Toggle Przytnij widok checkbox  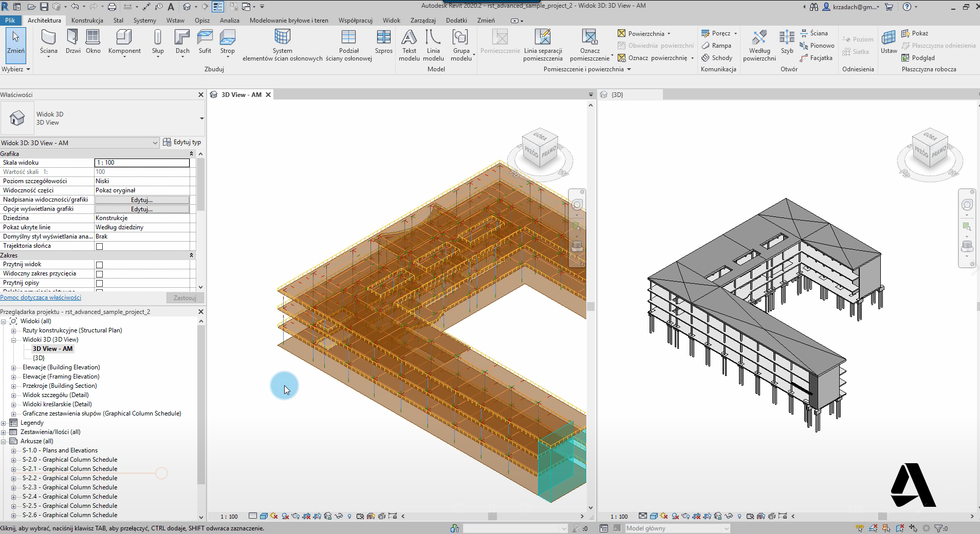point(99,265)
